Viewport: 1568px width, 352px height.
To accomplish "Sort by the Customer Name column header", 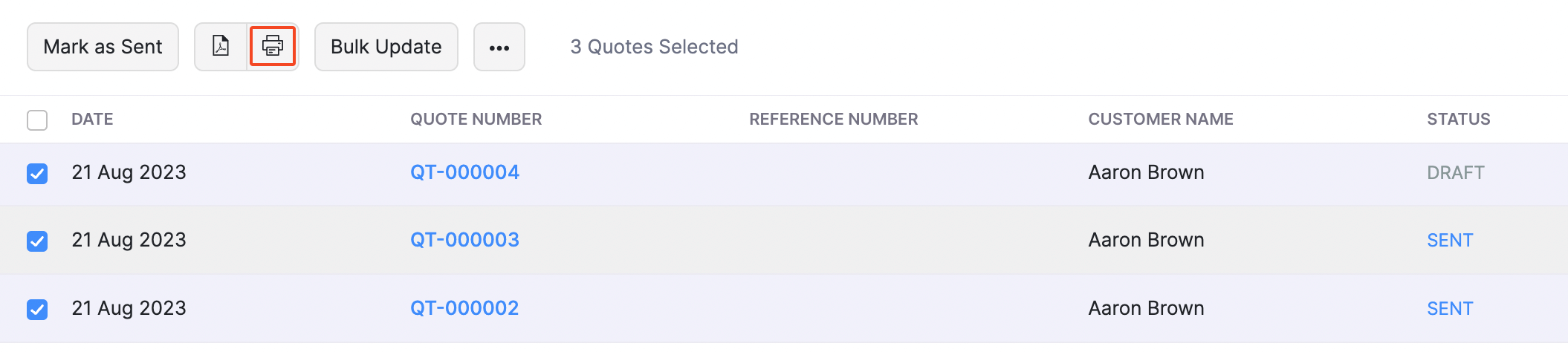I will pyautogui.click(x=1160, y=119).
